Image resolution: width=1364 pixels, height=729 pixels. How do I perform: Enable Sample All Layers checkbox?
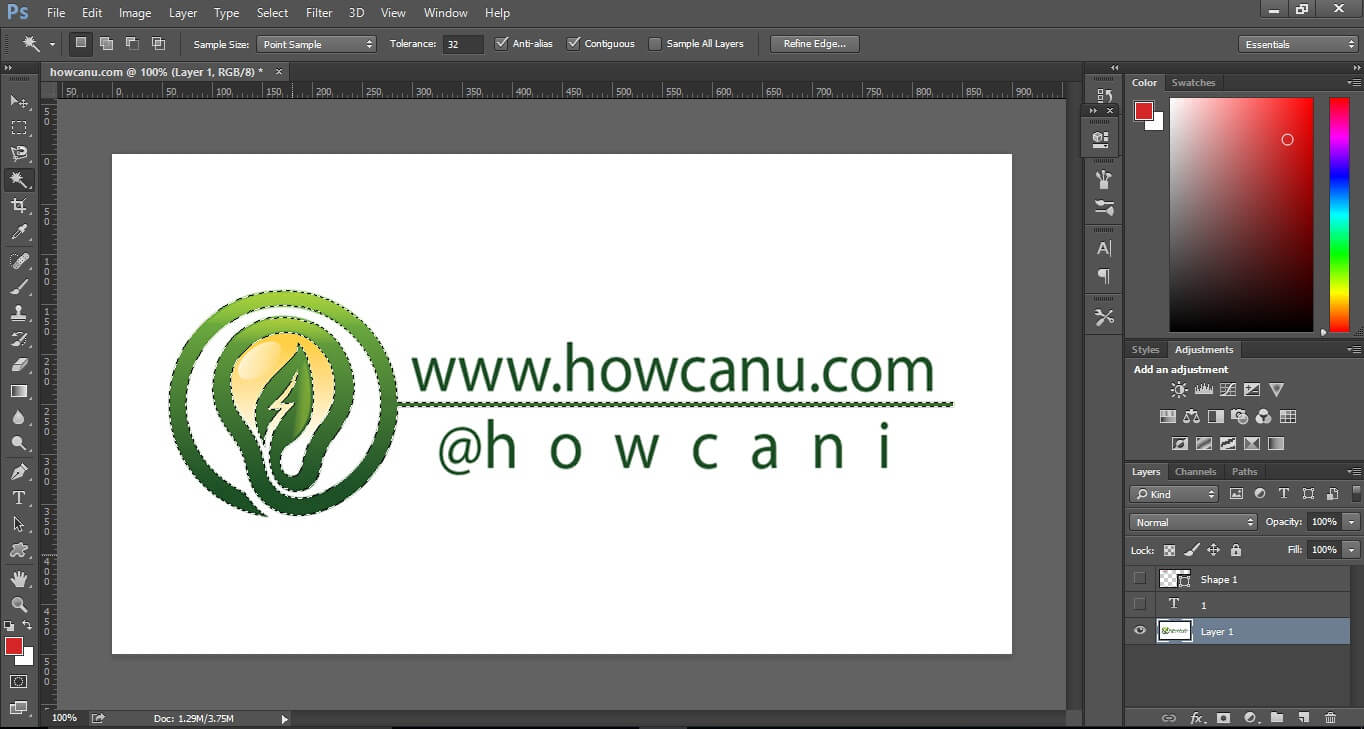[x=655, y=44]
